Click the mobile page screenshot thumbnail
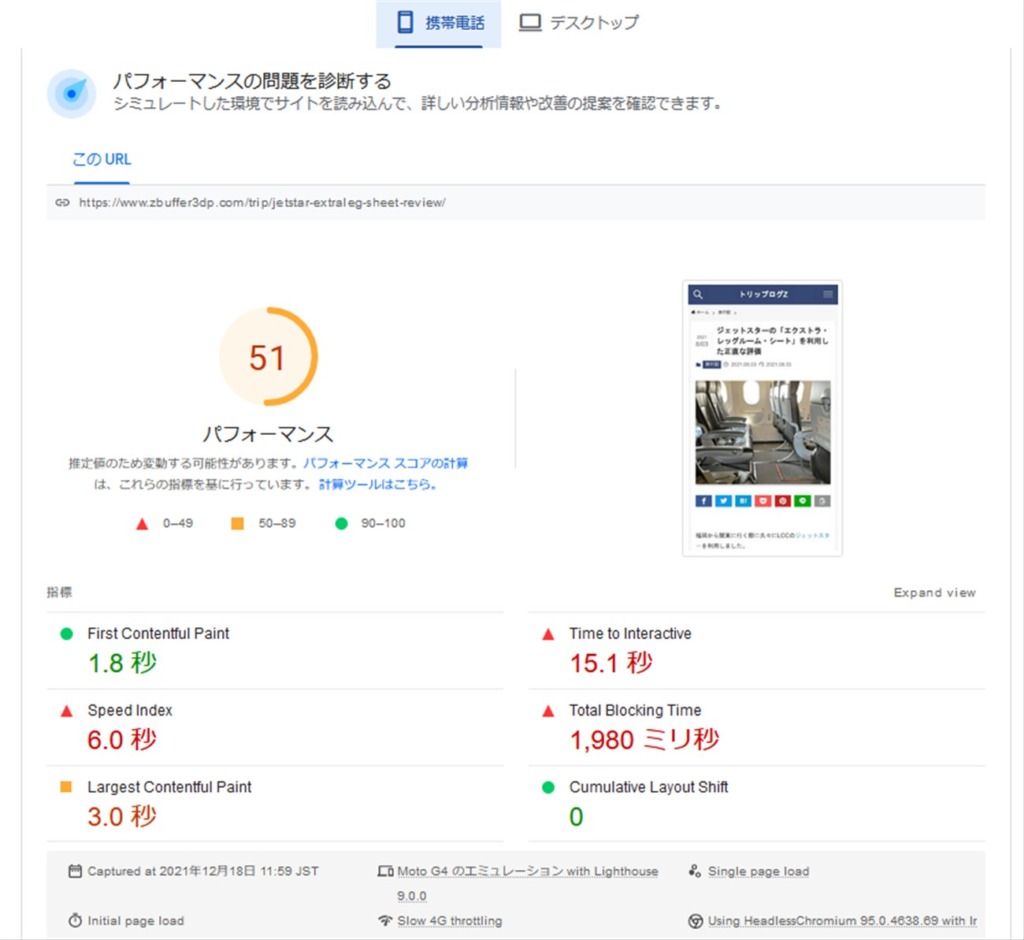 click(x=762, y=419)
